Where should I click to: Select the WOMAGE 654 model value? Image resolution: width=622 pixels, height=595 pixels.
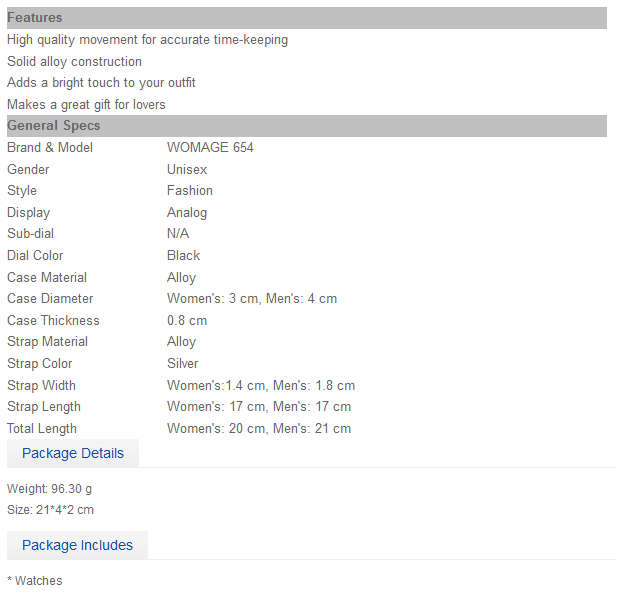(212, 149)
